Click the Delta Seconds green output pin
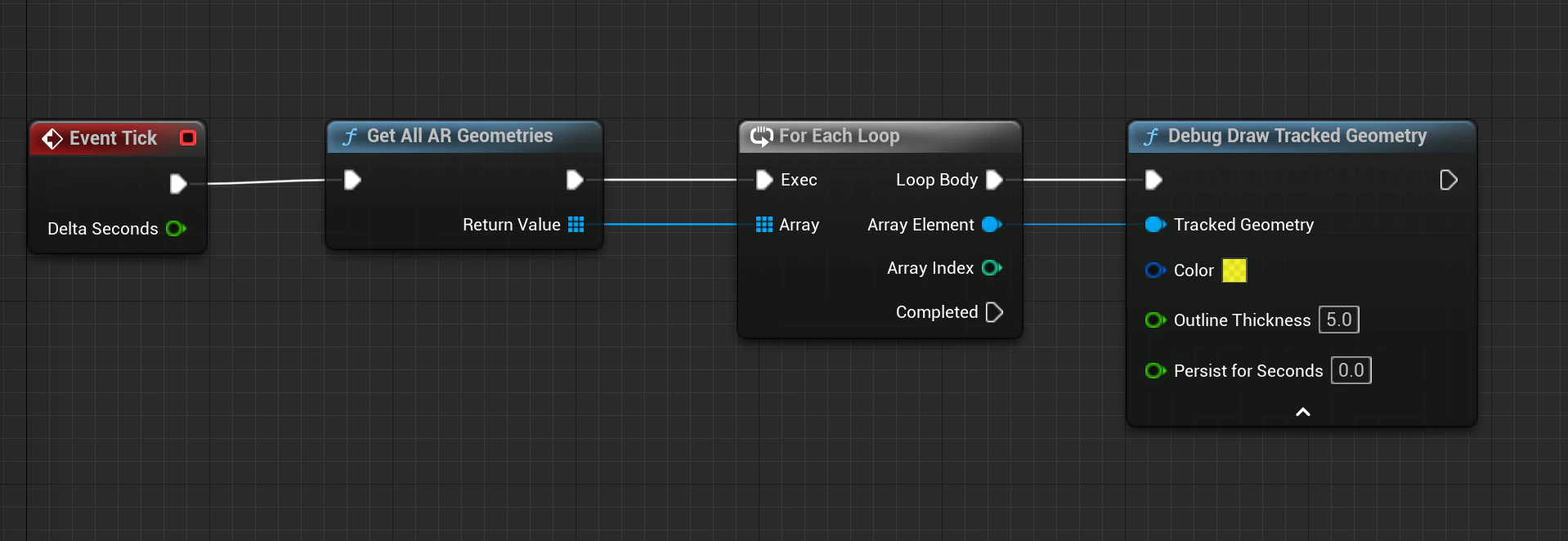 pyautogui.click(x=176, y=229)
